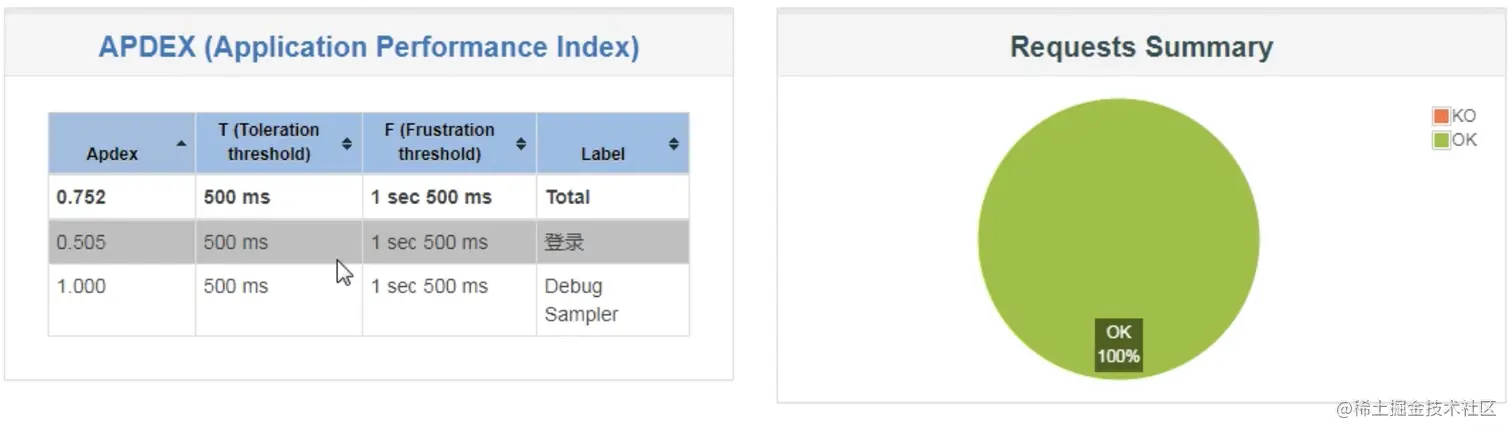1512x434 pixels.
Task: Toggle the KO series in legend
Action: [1441, 116]
